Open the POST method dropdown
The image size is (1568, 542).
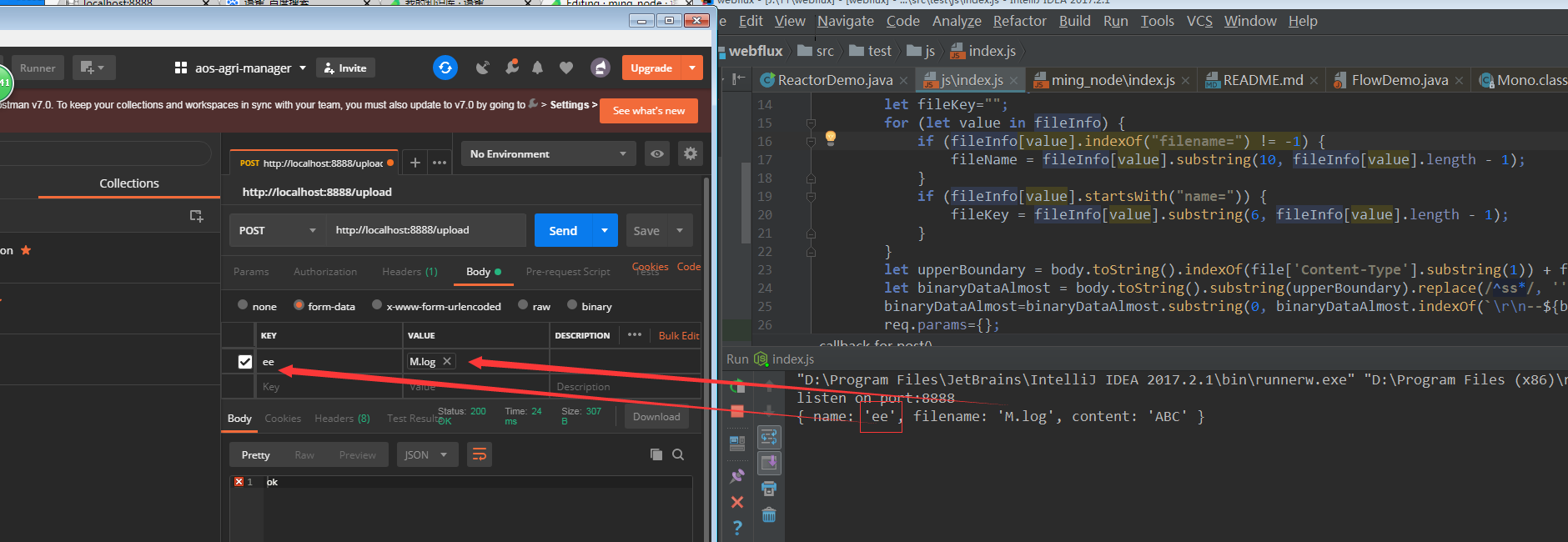(277, 230)
